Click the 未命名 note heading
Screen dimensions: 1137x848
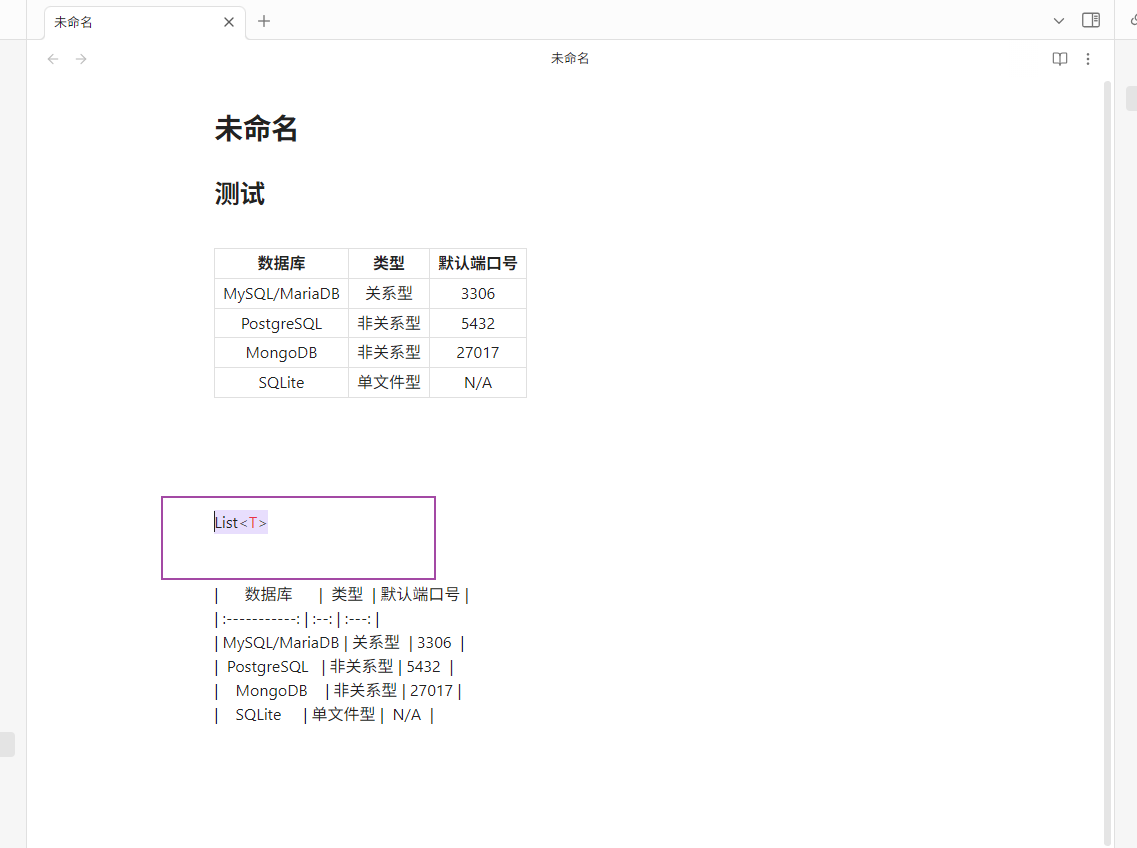pyautogui.click(x=256, y=128)
